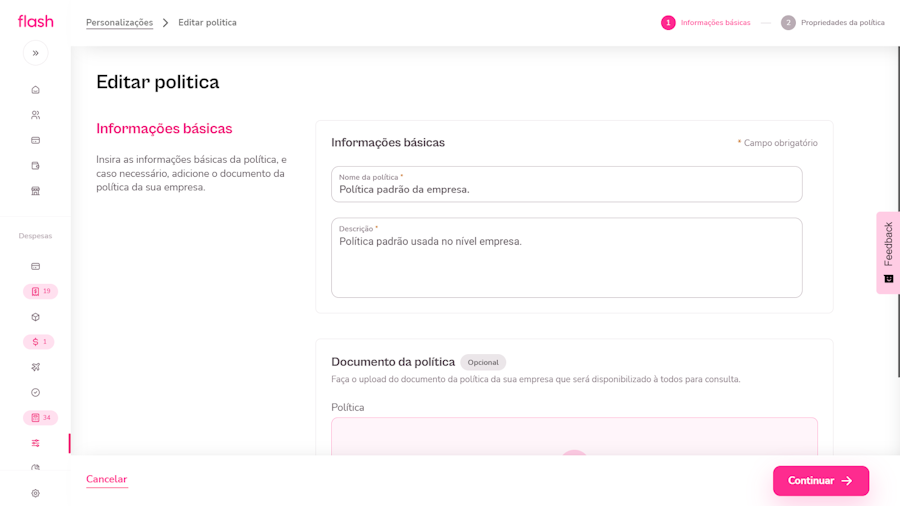Go to Personalizações breadcrumb link
Screen dimensions: 900x506
pos(119,22)
